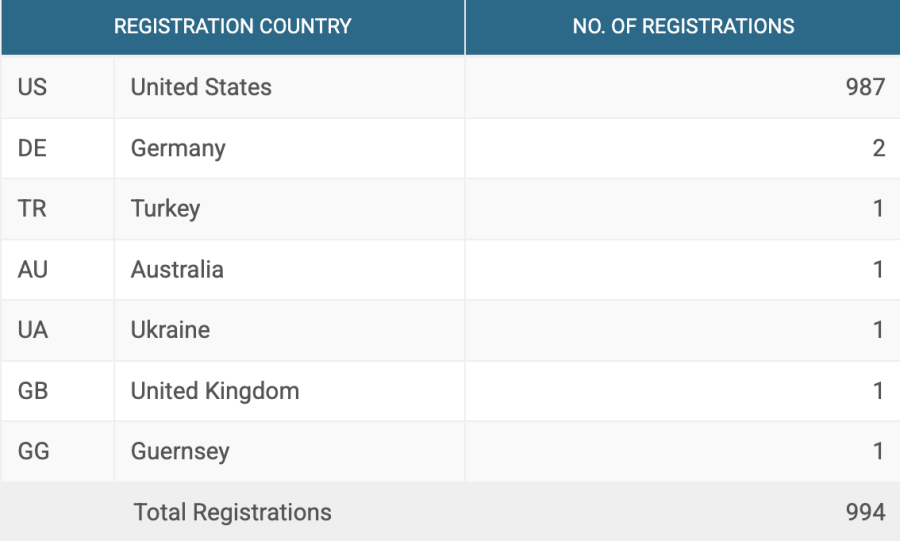Select the Australia country name
This screenshot has height=541, width=900.
[177, 269]
